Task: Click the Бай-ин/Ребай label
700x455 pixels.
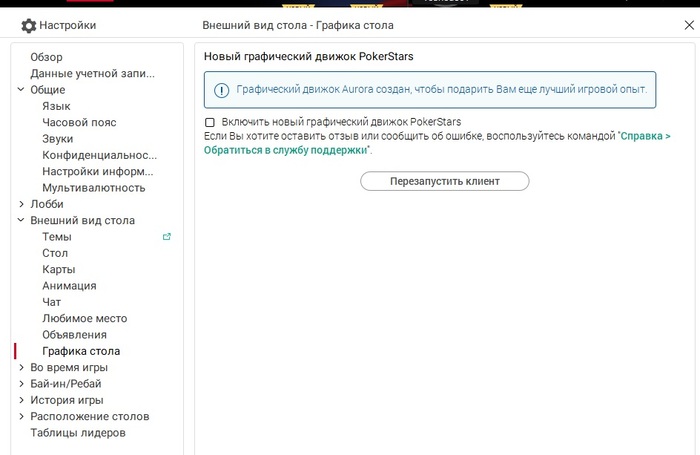Action: pos(66,384)
